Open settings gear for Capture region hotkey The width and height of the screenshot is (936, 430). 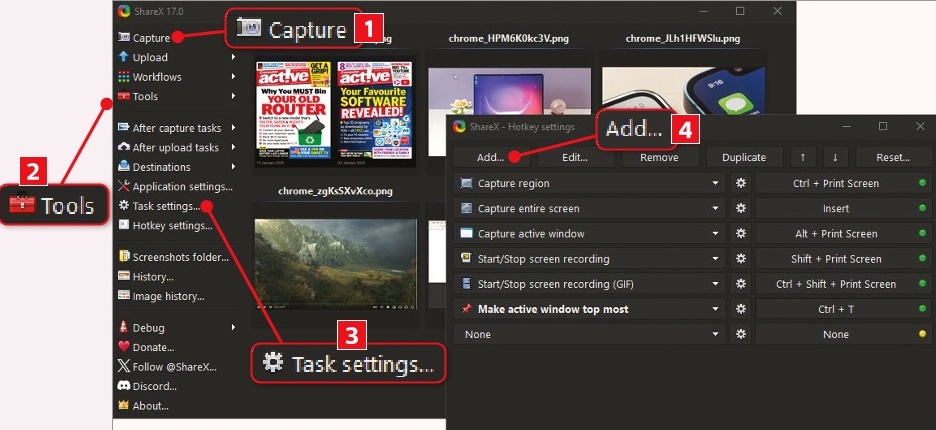[x=741, y=184]
